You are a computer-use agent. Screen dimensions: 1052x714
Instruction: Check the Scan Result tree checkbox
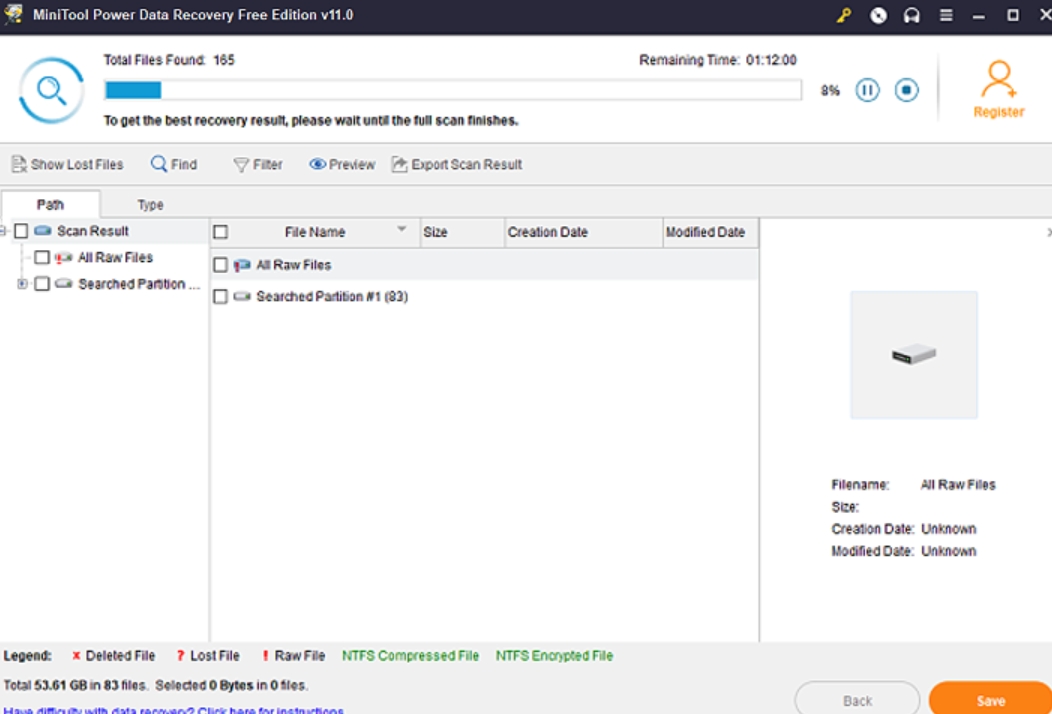pos(21,232)
